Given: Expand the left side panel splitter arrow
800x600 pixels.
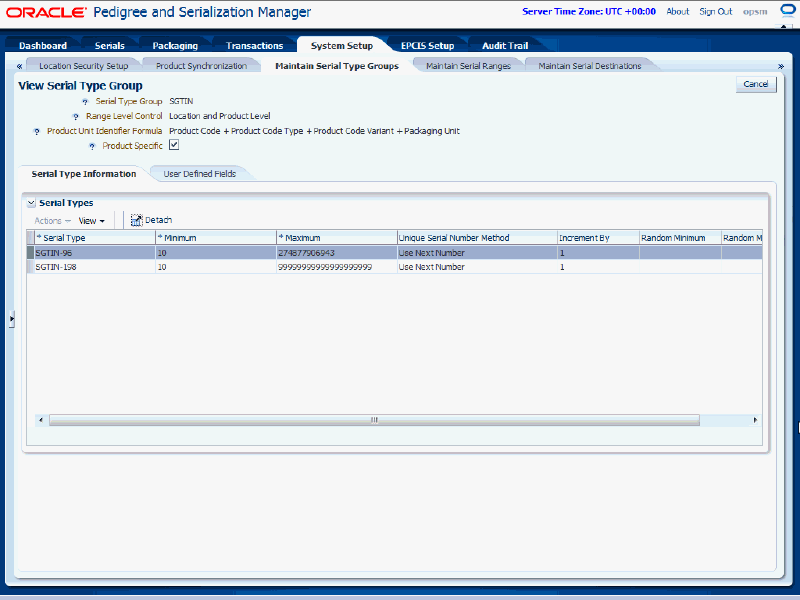Looking at the screenshot, I should pos(12,319).
